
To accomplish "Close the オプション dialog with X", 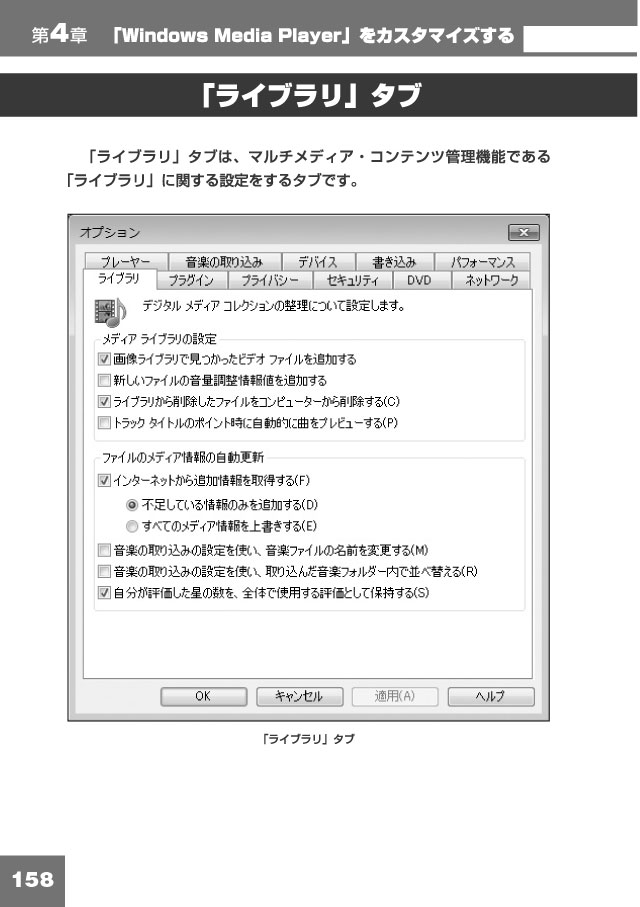I will (x=524, y=233).
